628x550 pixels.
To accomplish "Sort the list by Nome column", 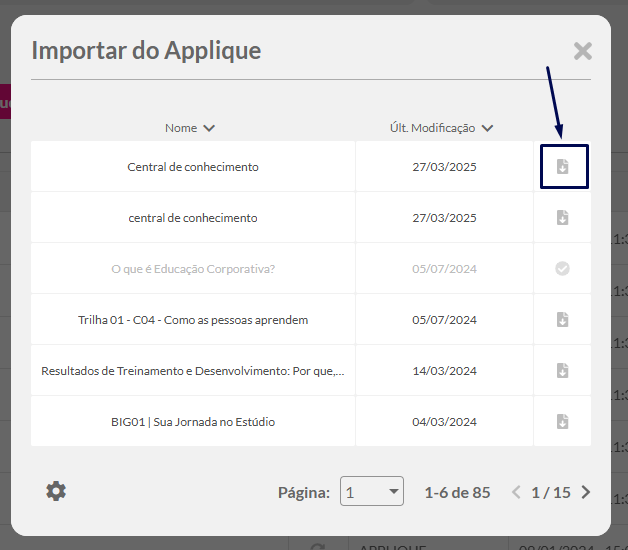I will [x=190, y=128].
